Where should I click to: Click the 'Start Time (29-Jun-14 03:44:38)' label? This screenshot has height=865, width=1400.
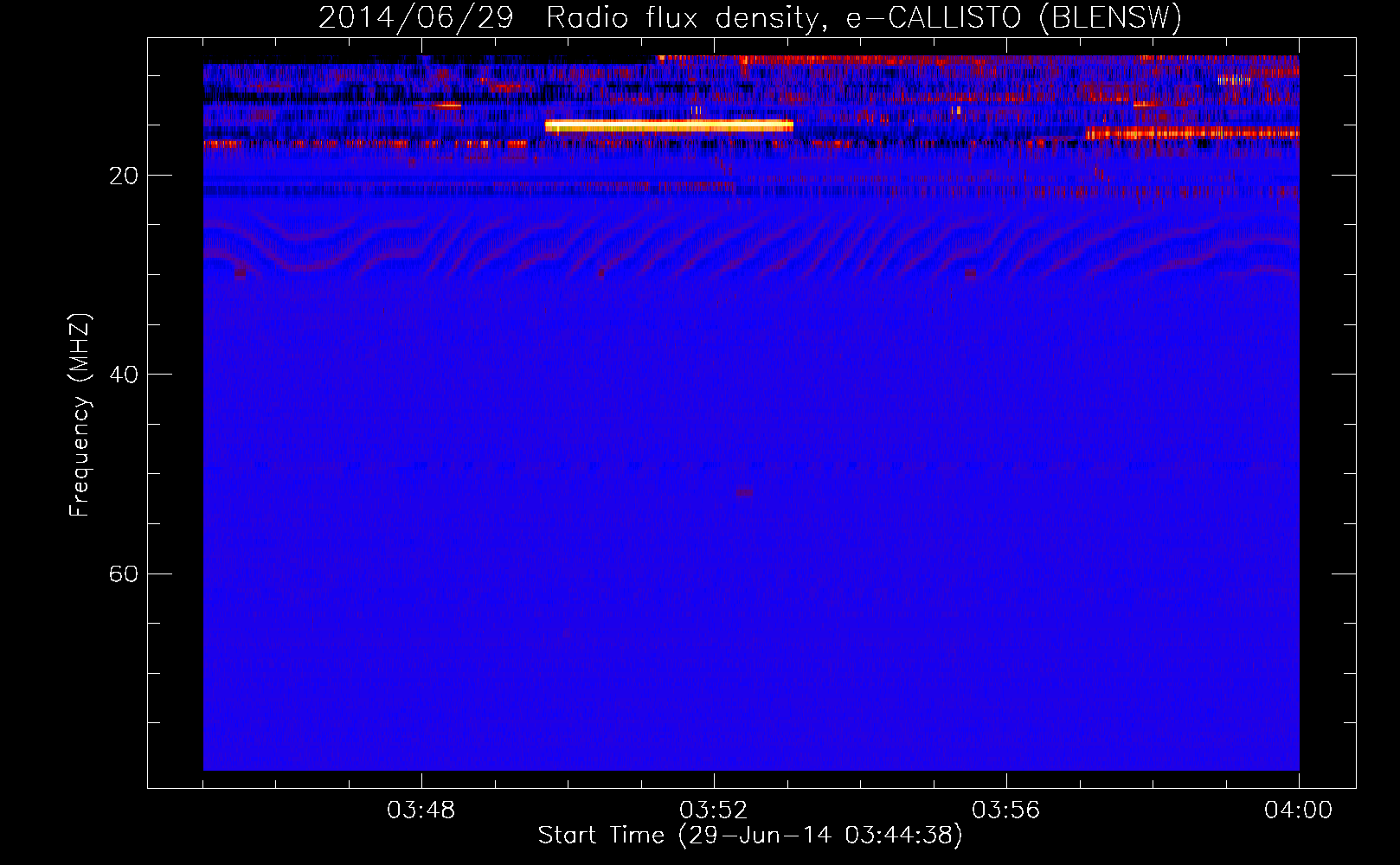750,836
